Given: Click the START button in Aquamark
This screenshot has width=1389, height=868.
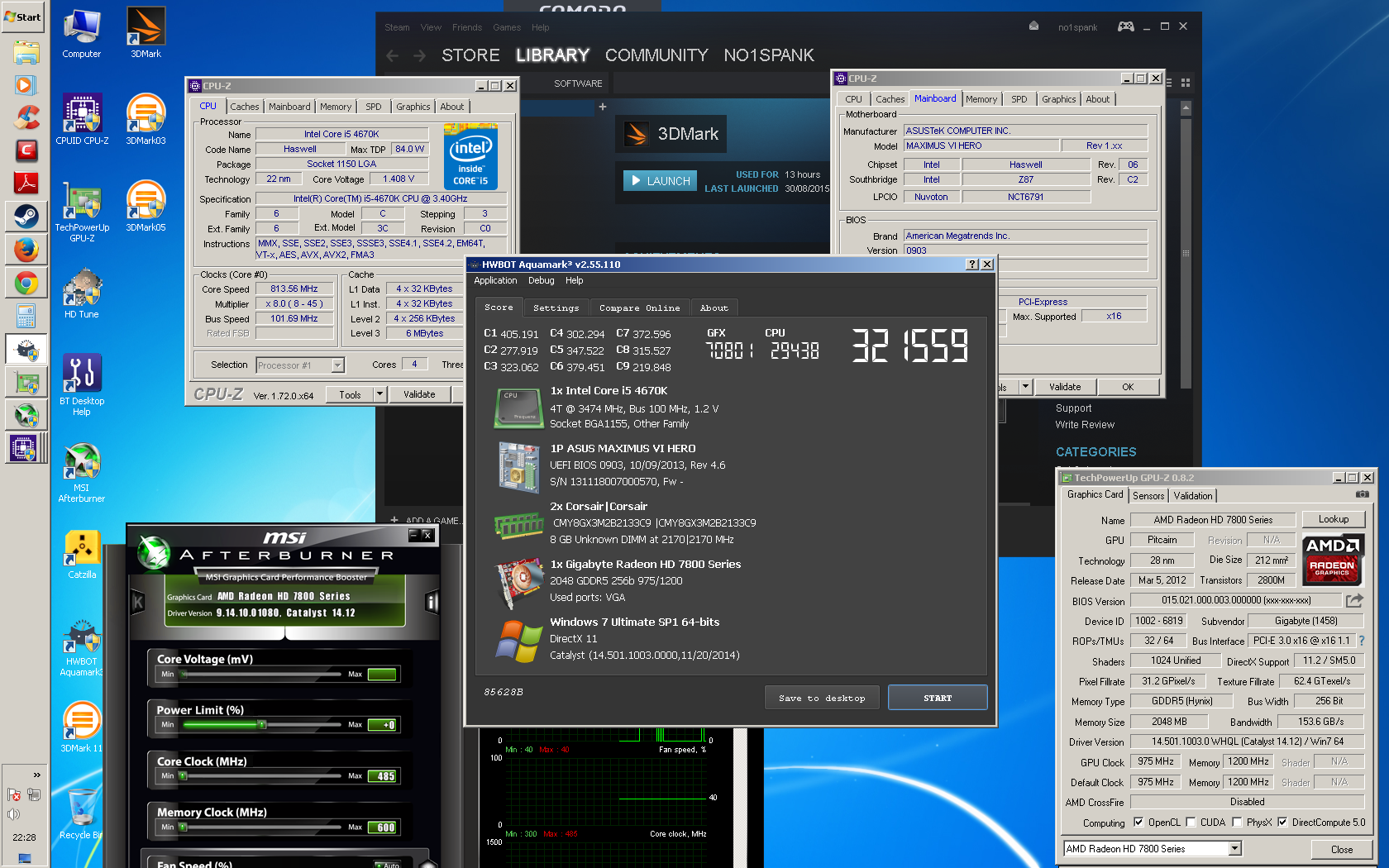Looking at the screenshot, I should click(938, 698).
